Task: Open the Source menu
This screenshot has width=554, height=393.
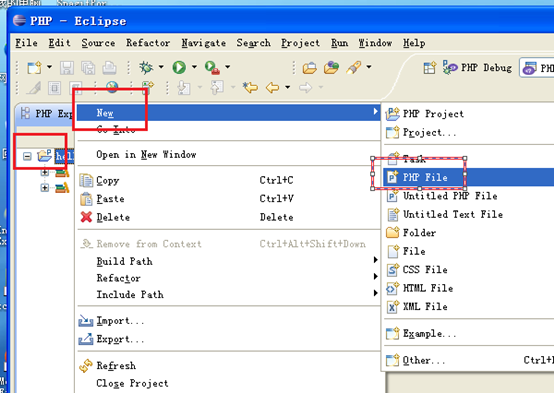Action: 98,43
